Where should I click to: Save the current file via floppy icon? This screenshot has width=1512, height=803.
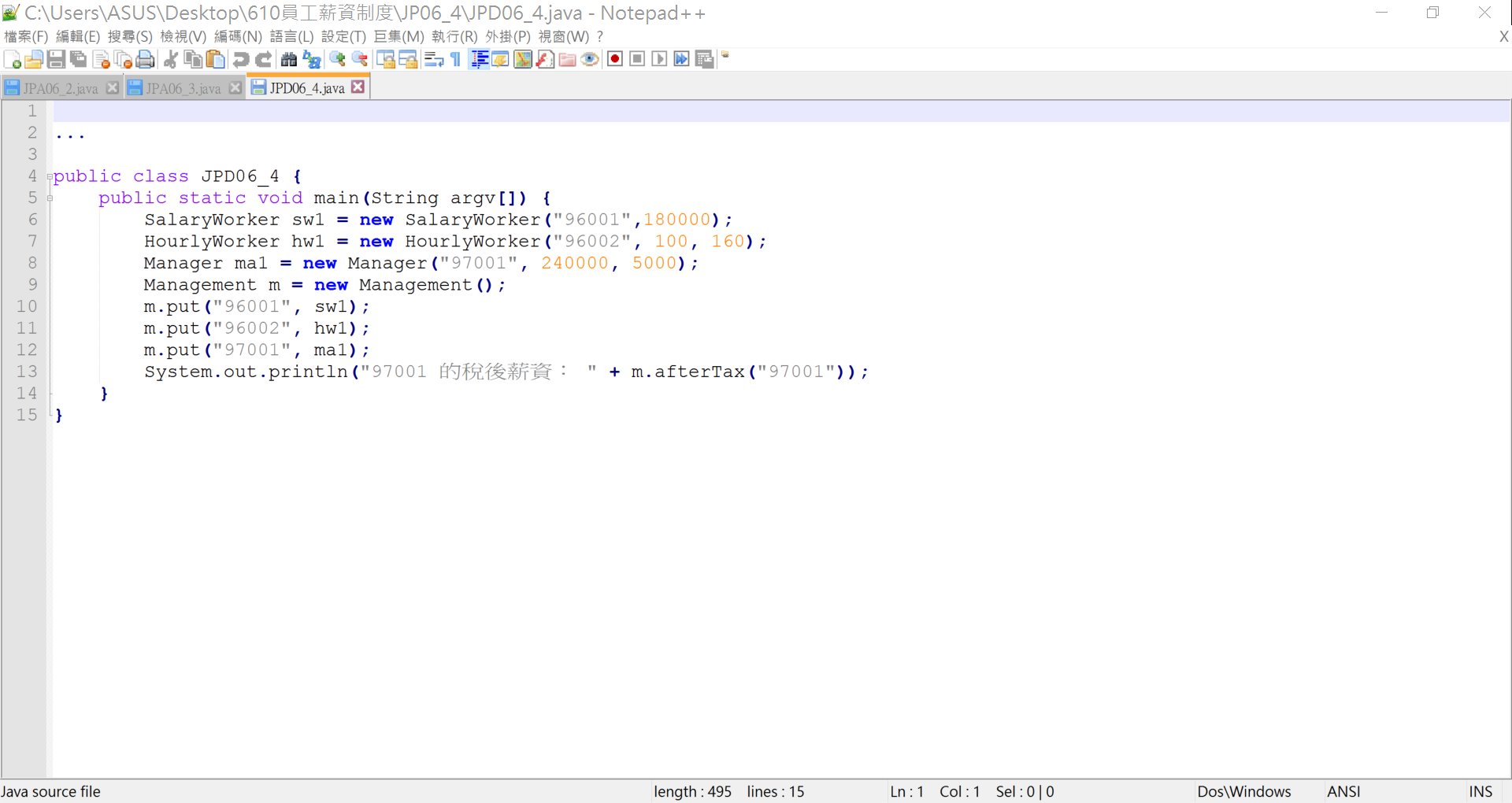coord(56,60)
